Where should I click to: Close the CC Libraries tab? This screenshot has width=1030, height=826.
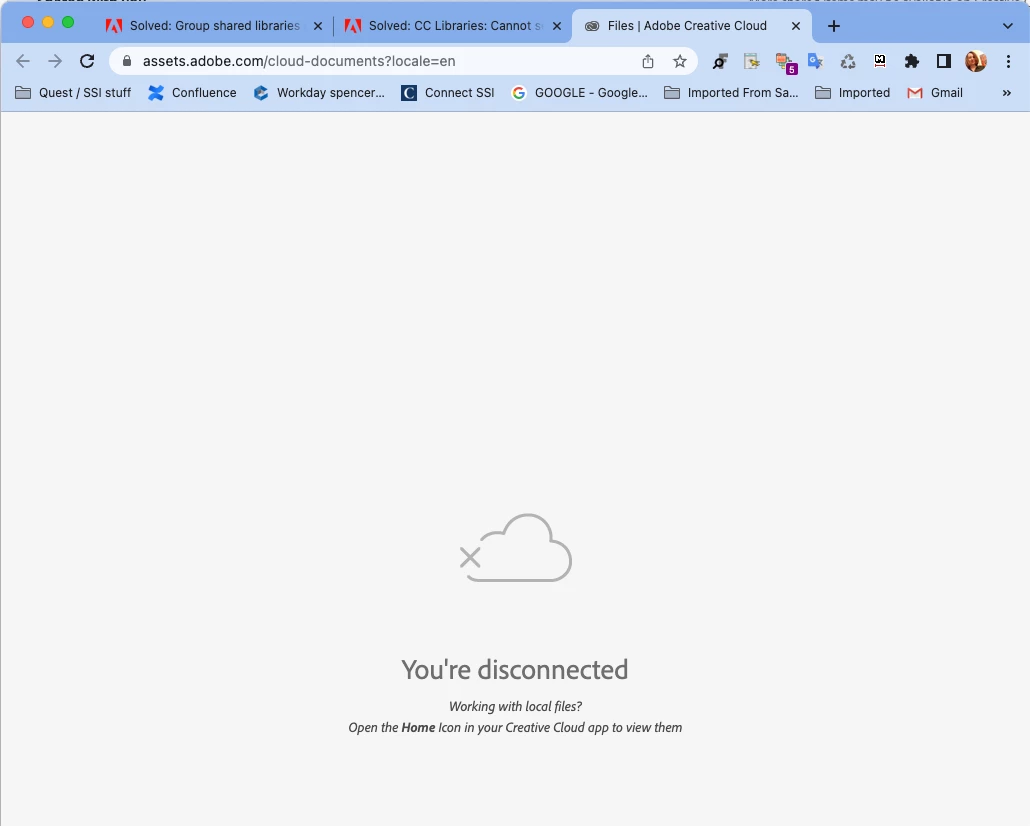click(557, 26)
